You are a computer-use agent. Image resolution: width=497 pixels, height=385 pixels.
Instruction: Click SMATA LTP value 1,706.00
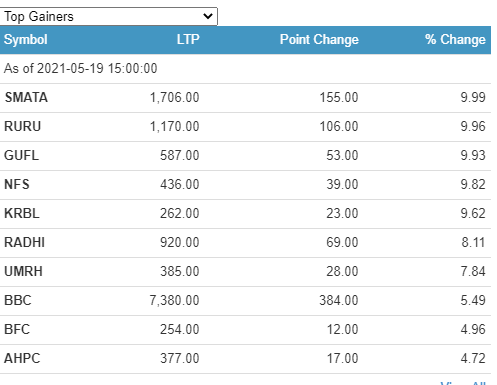[x=174, y=97]
